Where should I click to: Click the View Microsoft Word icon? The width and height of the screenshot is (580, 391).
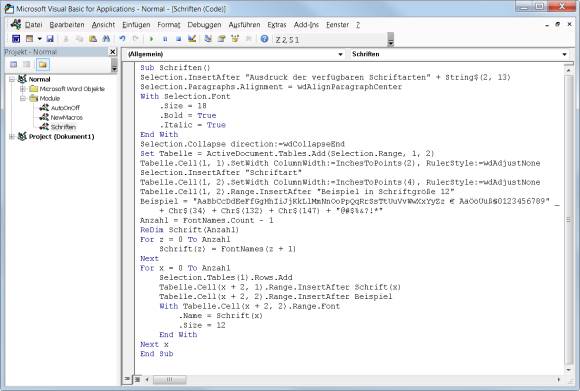16,38
